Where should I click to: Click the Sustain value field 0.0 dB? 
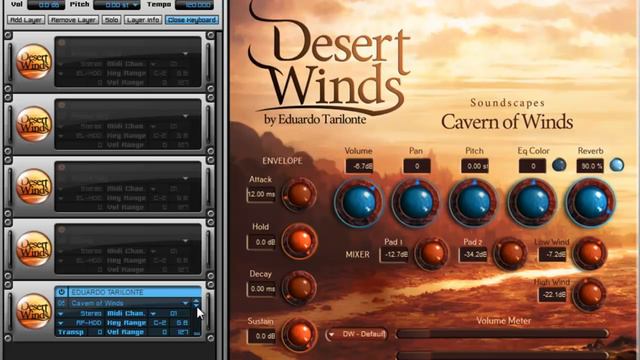point(261,336)
